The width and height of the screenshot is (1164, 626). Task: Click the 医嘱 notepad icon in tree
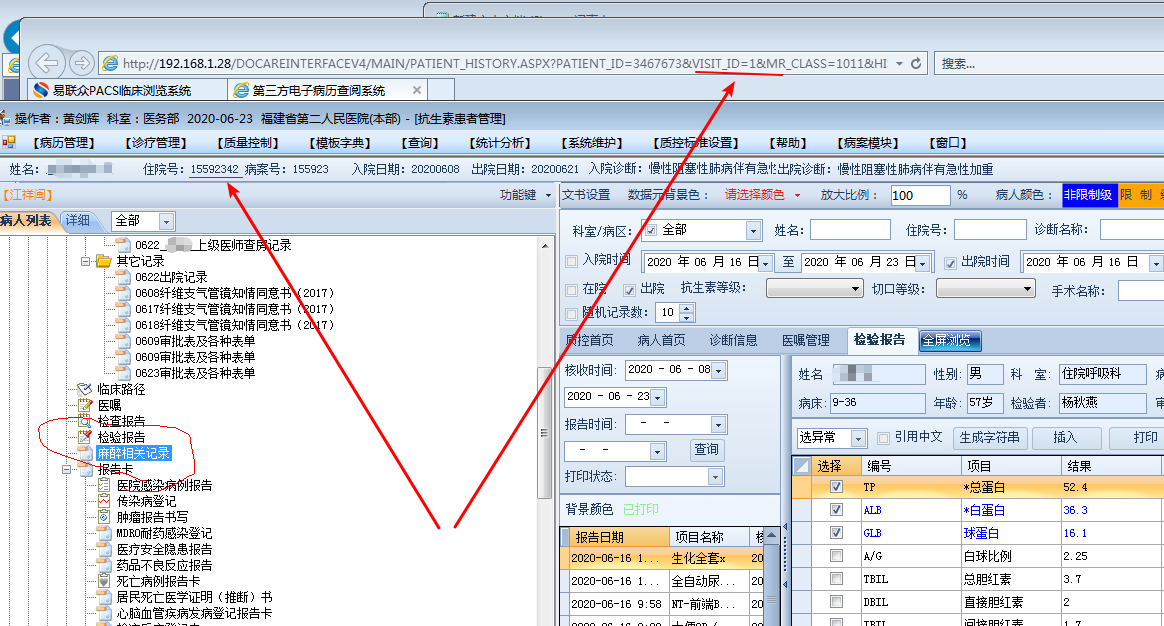85,405
